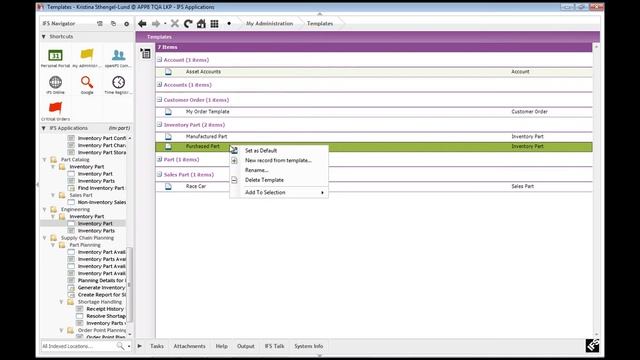Click the gear icon in IFS Navigator header
This screenshot has height=360, width=640.
coord(127,24)
